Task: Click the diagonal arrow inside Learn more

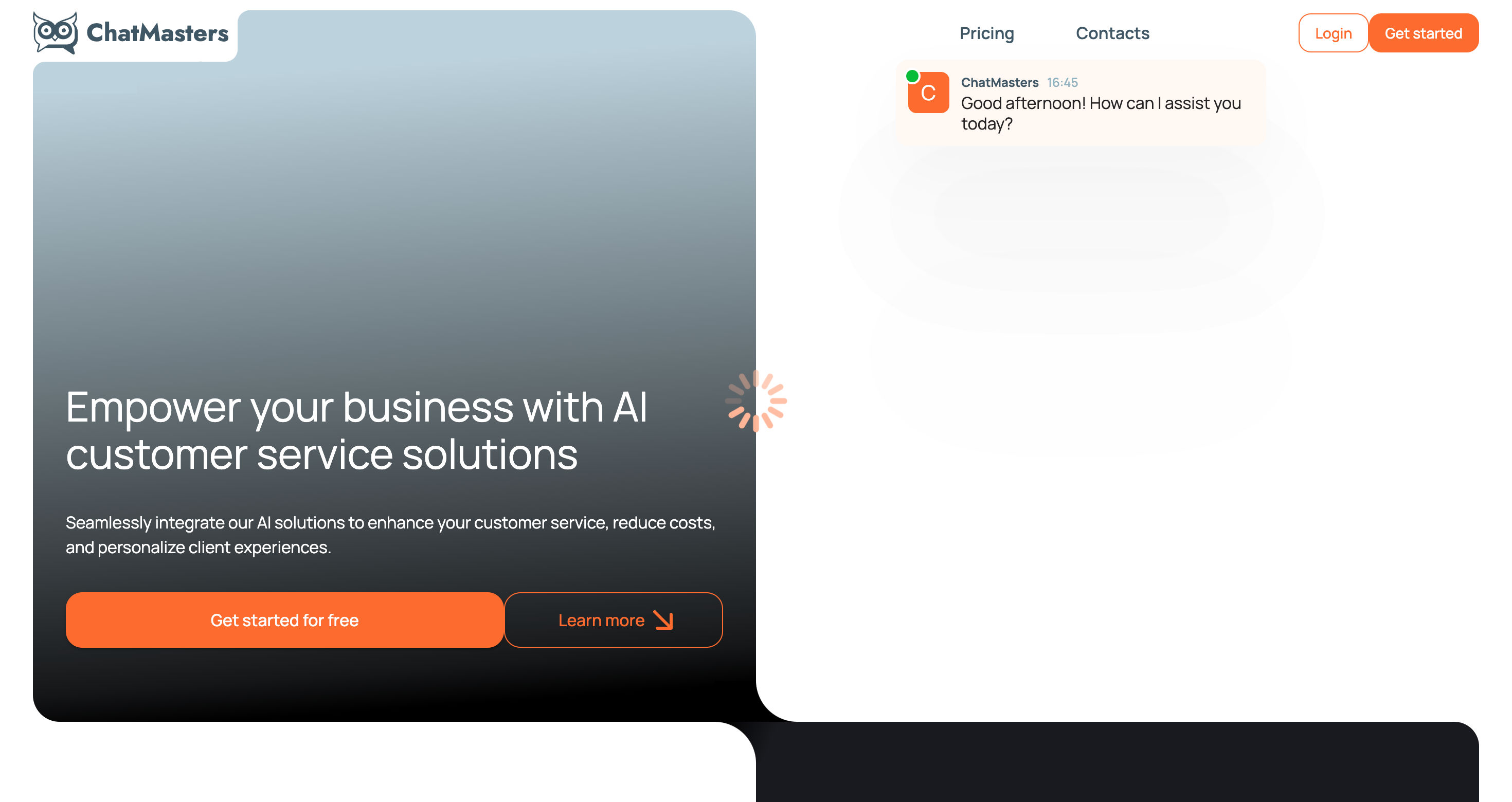Action: tap(664, 620)
